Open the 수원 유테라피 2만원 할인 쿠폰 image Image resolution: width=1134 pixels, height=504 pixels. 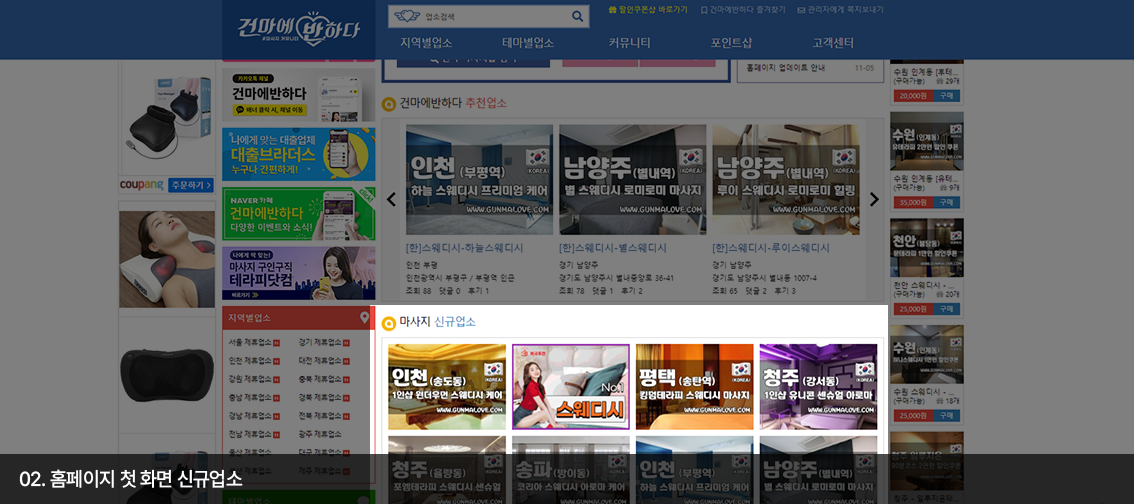(x=927, y=141)
